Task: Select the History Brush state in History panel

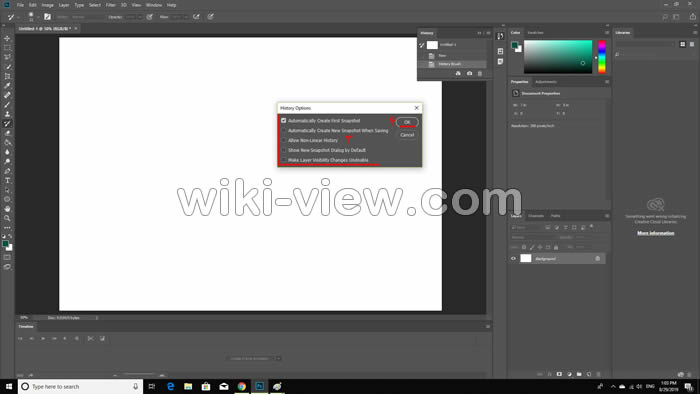Action: 451,64
